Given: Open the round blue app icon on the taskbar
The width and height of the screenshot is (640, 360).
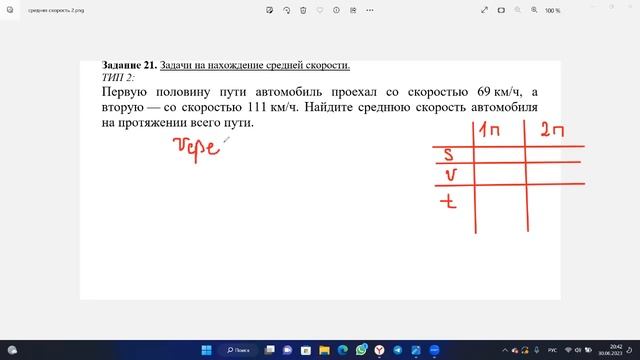Looking at the screenshot, I should pyautogui.click(x=434, y=350).
